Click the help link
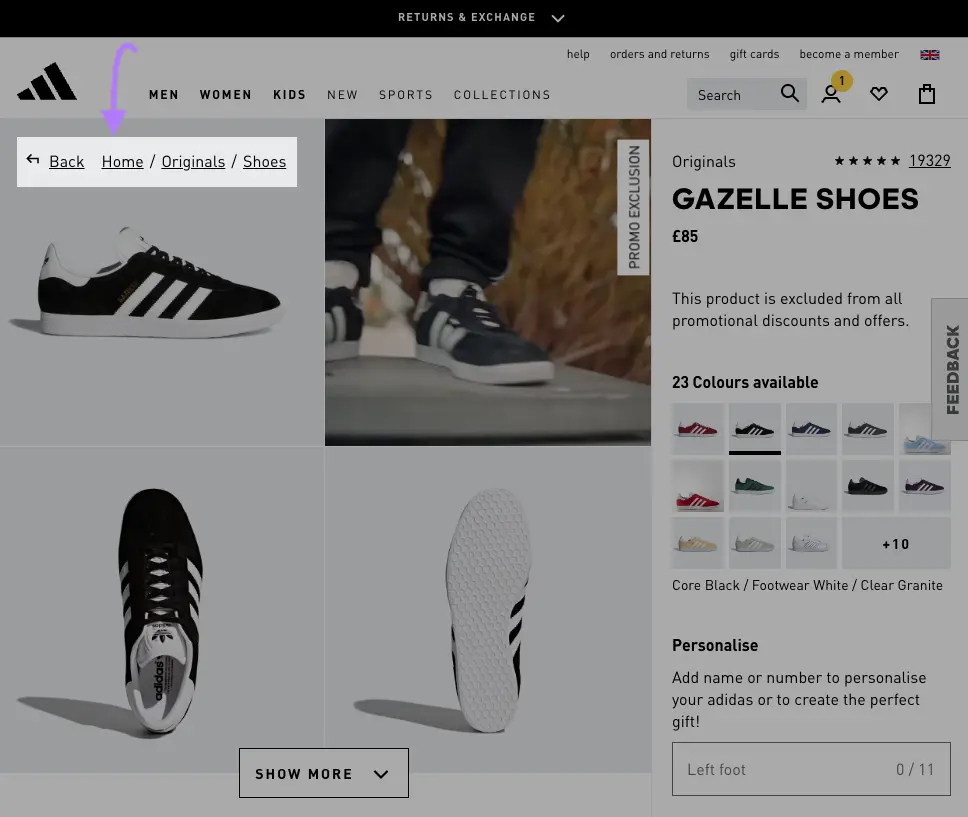The image size is (968, 817). pos(578,54)
